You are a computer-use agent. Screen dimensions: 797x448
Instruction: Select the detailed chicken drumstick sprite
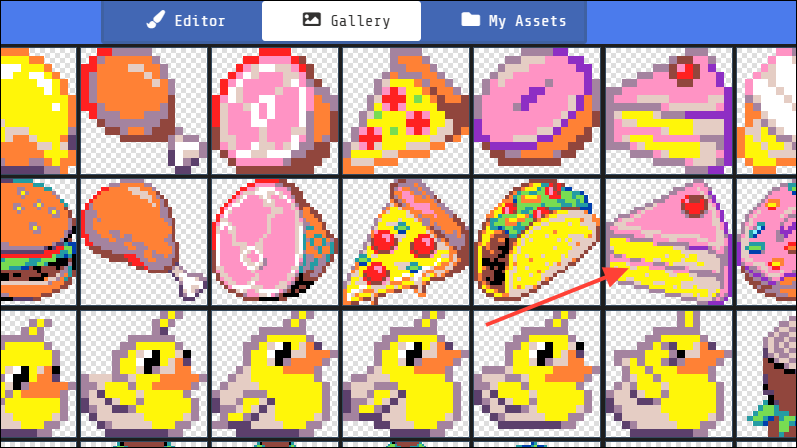click(144, 242)
